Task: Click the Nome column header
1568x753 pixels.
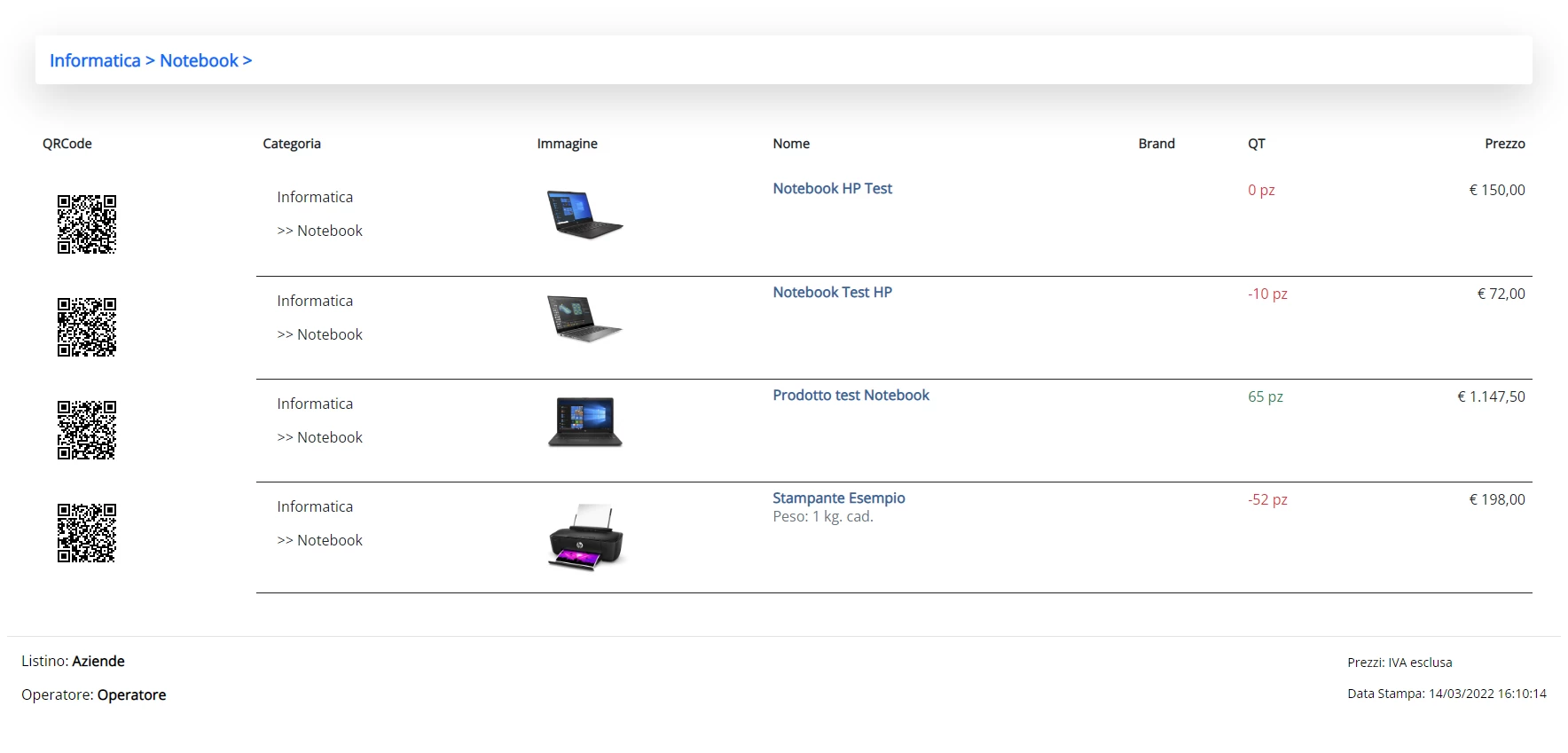Action: 791,144
